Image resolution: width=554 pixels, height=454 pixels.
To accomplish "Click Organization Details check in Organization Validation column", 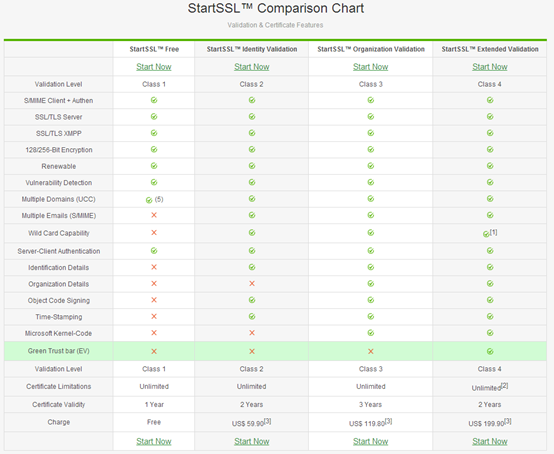I will [x=371, y=283].
